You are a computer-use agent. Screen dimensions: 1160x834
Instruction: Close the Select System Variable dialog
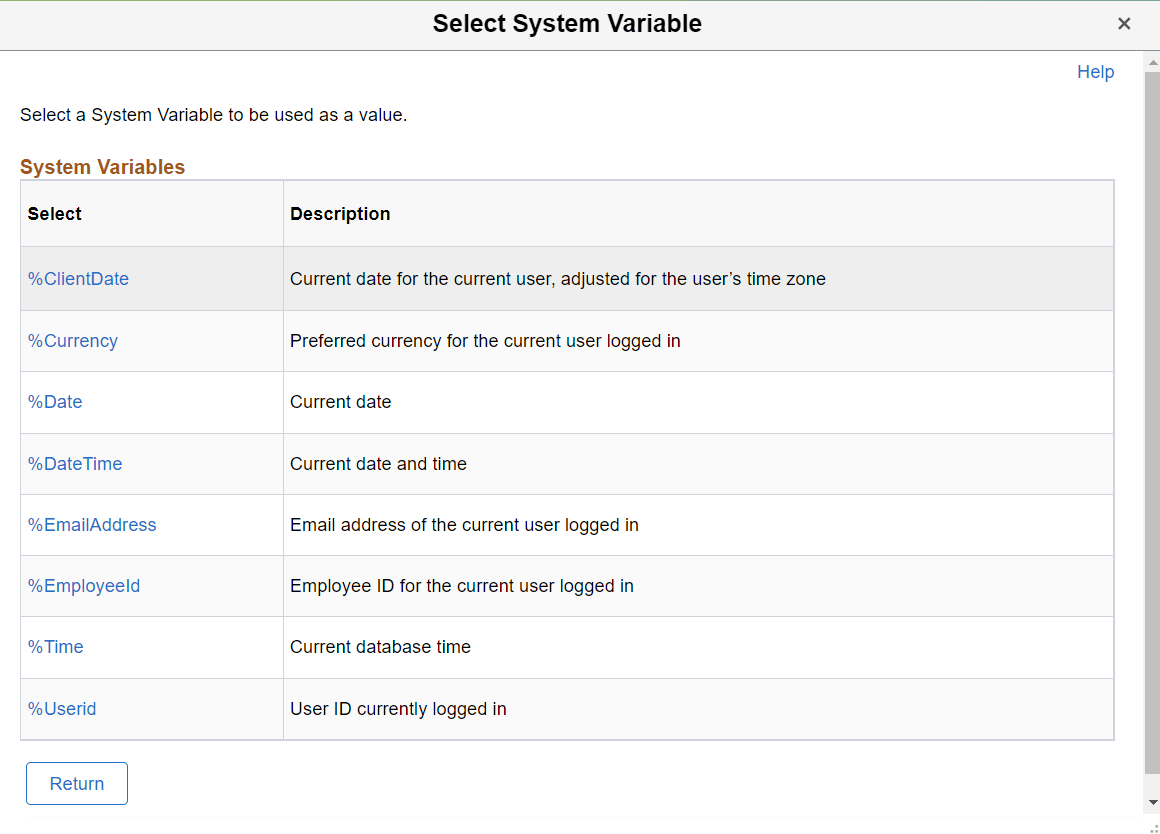[1124, 23]
